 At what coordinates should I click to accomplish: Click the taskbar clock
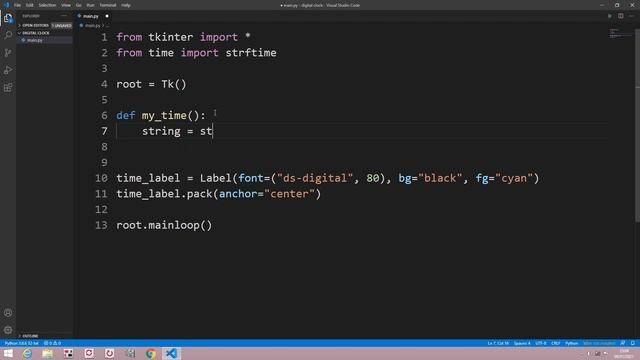point(624,353)
